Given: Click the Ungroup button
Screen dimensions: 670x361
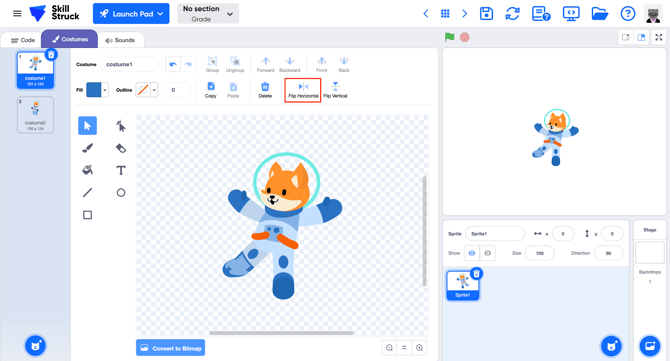Looking at the screenshot, I should tap(235, 65).
